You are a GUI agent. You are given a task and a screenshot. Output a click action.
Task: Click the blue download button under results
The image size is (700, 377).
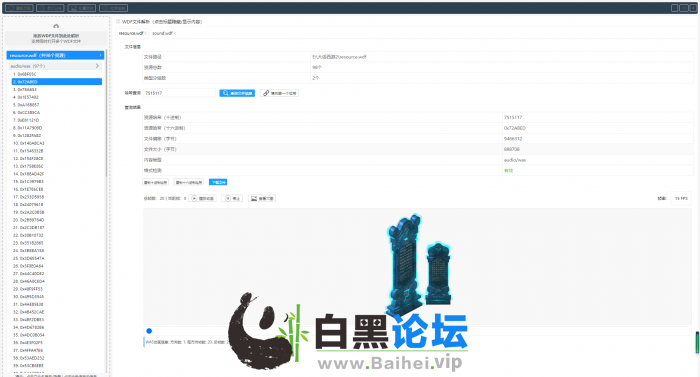[x=218, y=182]
